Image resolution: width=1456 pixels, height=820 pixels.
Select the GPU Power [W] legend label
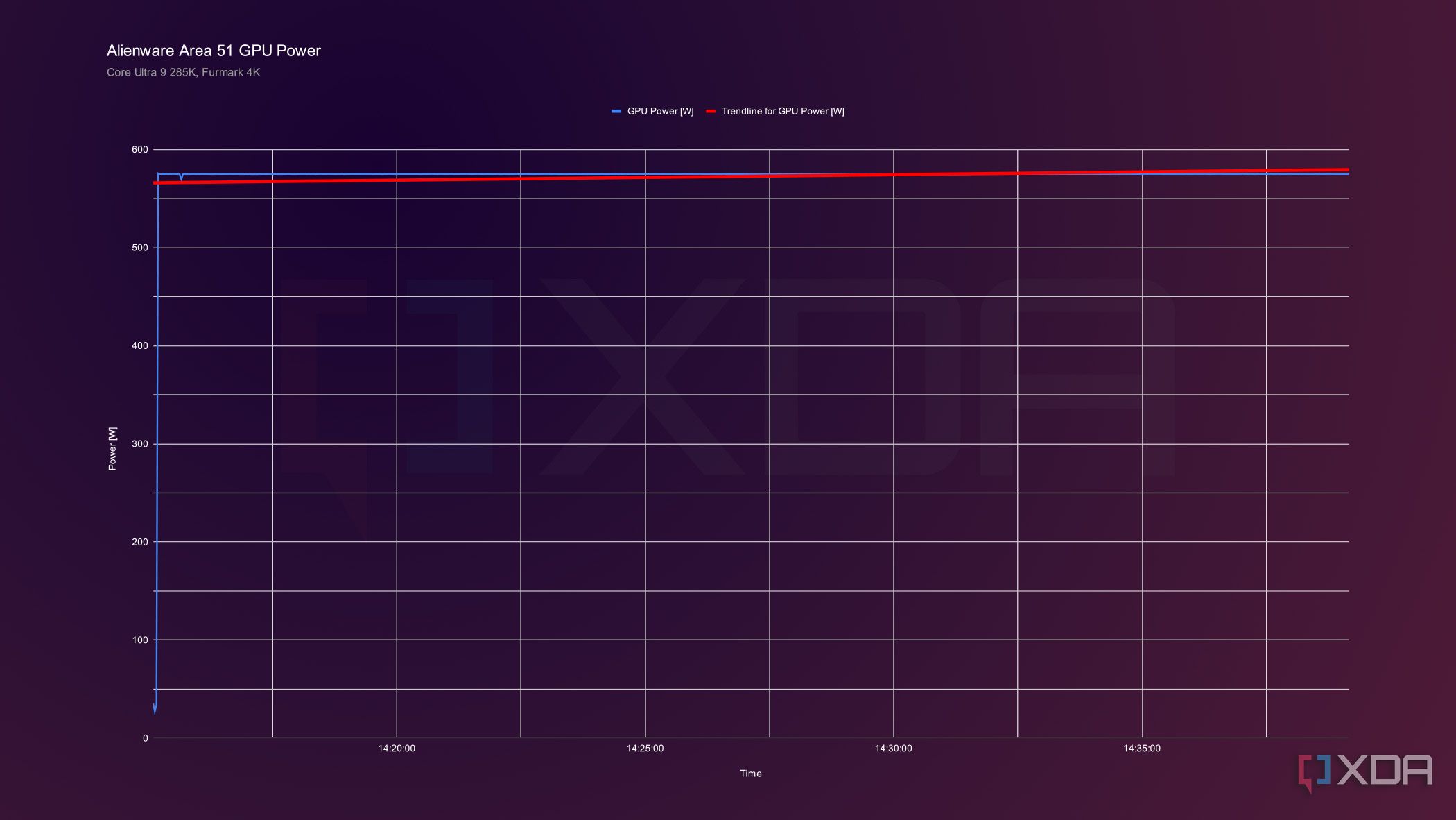pyautogui.click(x=660, y=111)
